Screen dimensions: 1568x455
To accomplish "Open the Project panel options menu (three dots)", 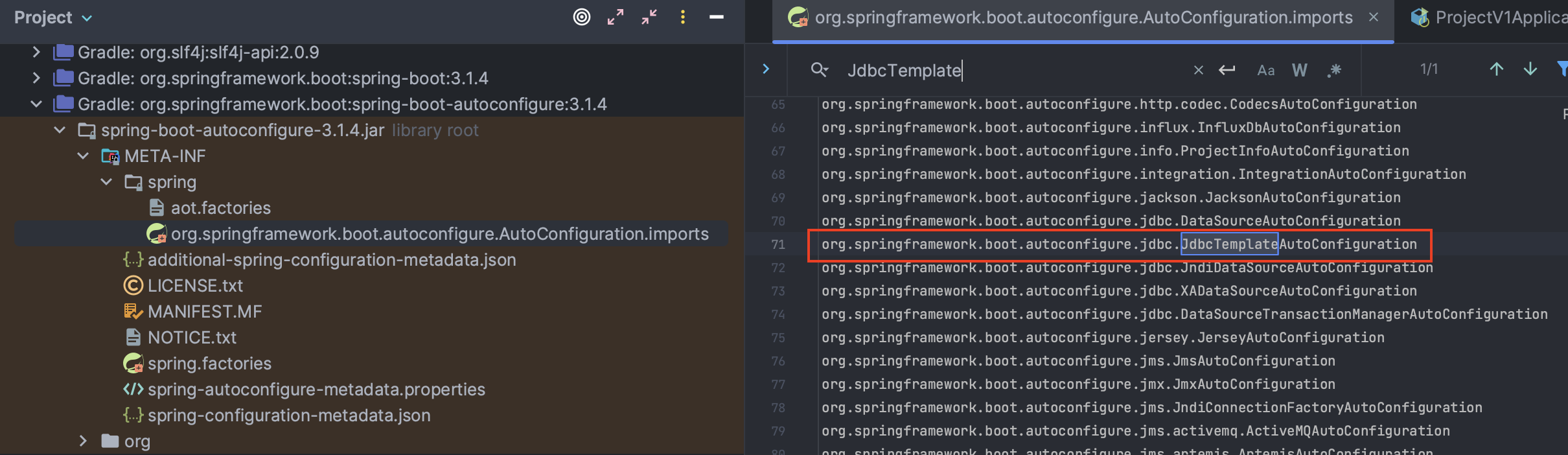I will [683, 17].
